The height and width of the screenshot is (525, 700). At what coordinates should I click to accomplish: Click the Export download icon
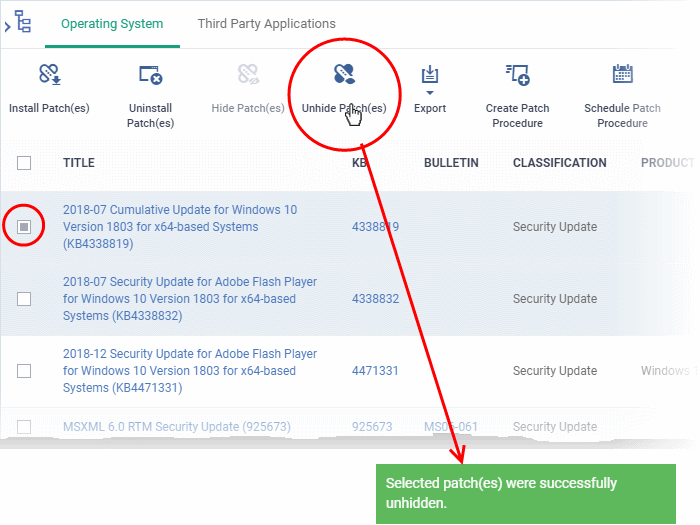[430, 75]
